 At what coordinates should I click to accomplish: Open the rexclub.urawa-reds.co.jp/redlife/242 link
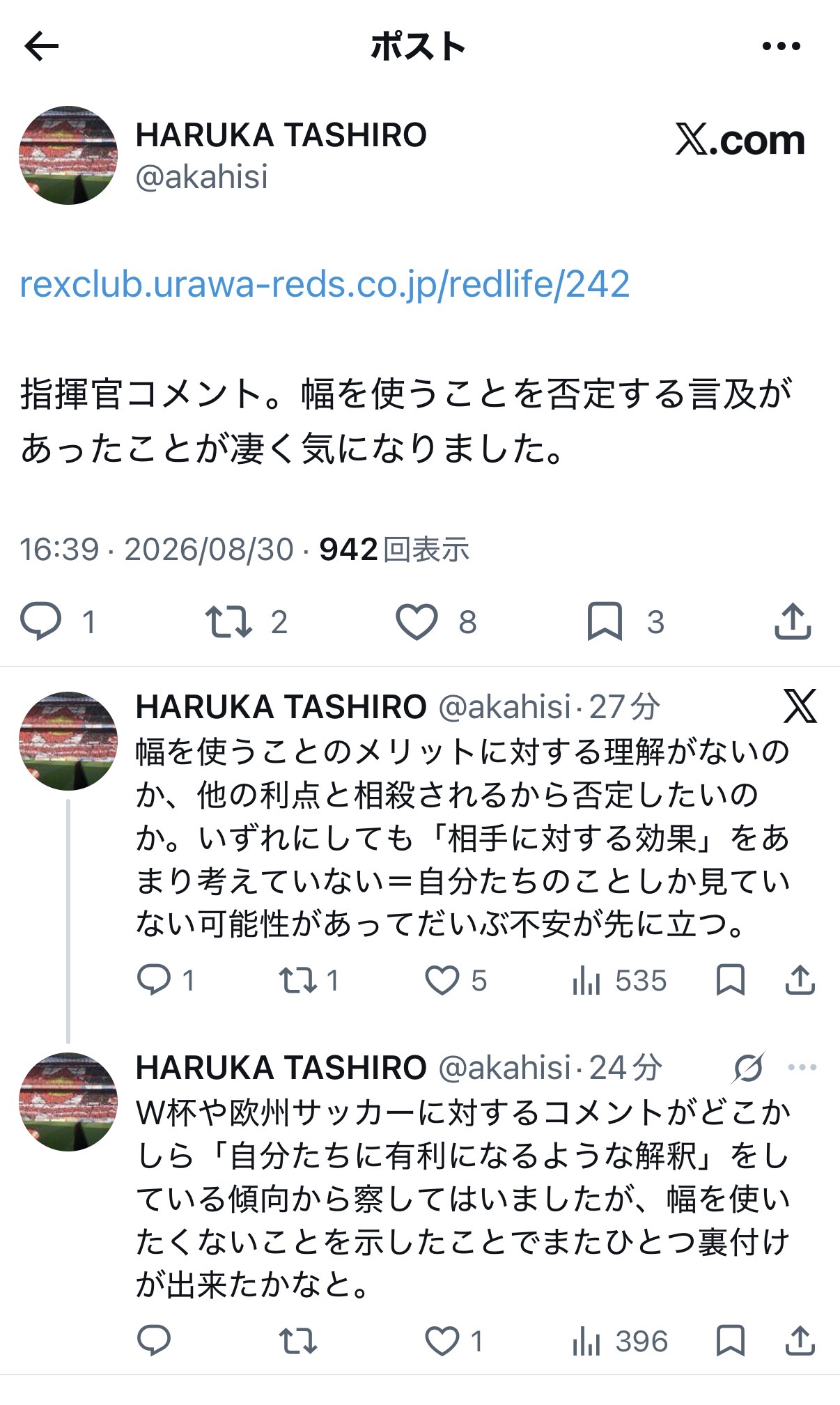325,284
